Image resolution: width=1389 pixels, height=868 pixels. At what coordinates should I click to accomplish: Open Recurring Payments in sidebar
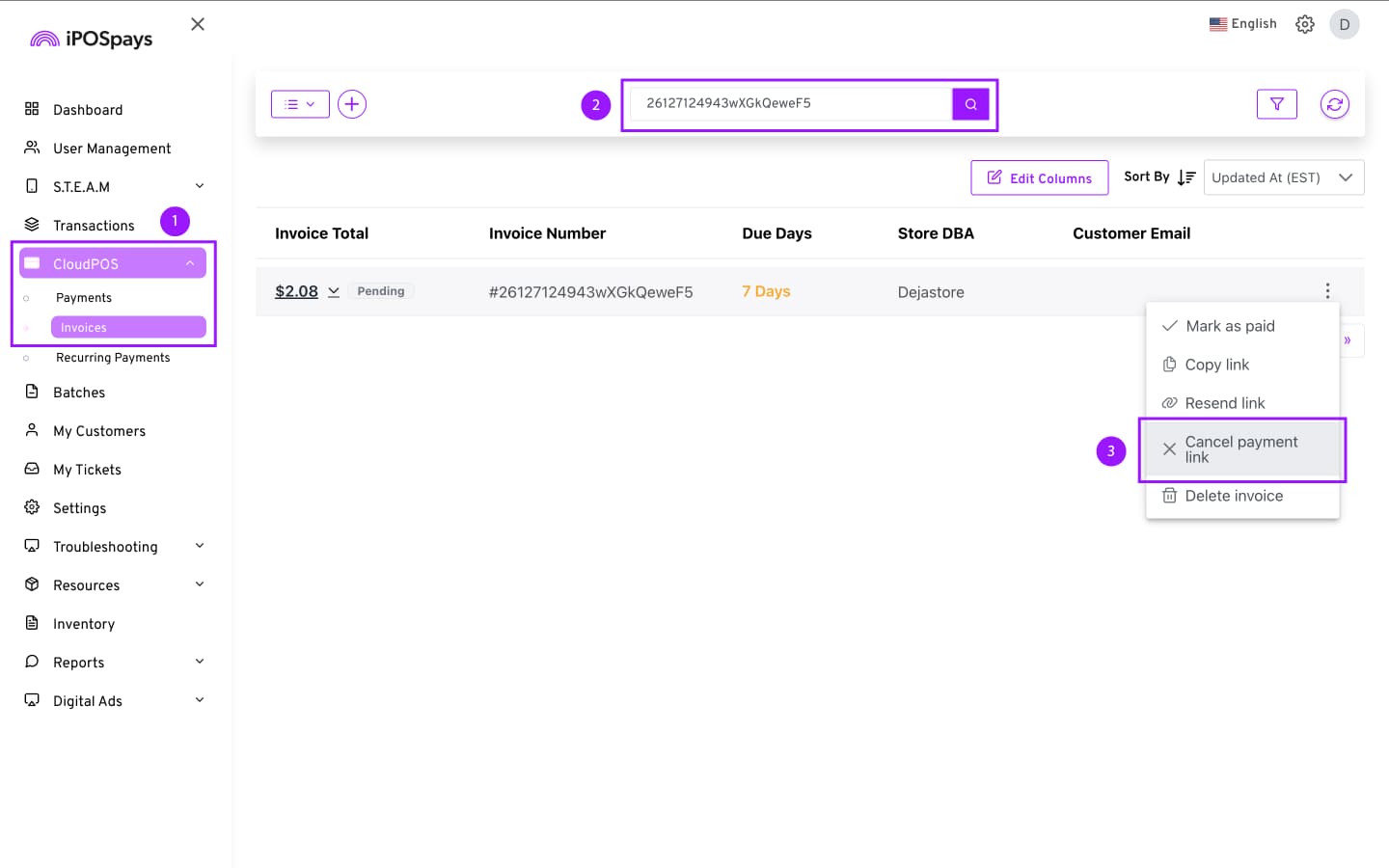[x=113, y=358]
